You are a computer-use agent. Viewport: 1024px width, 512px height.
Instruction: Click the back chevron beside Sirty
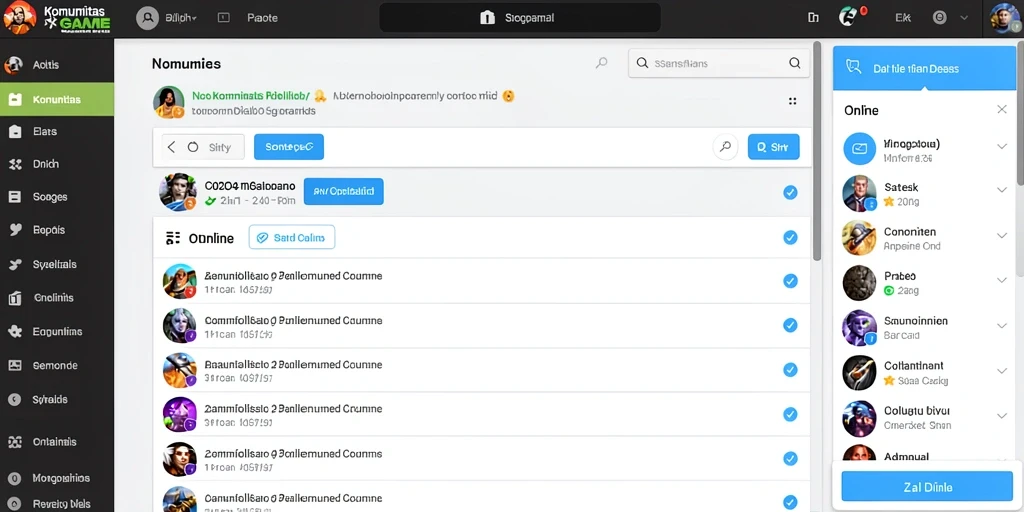pos(172,148)
